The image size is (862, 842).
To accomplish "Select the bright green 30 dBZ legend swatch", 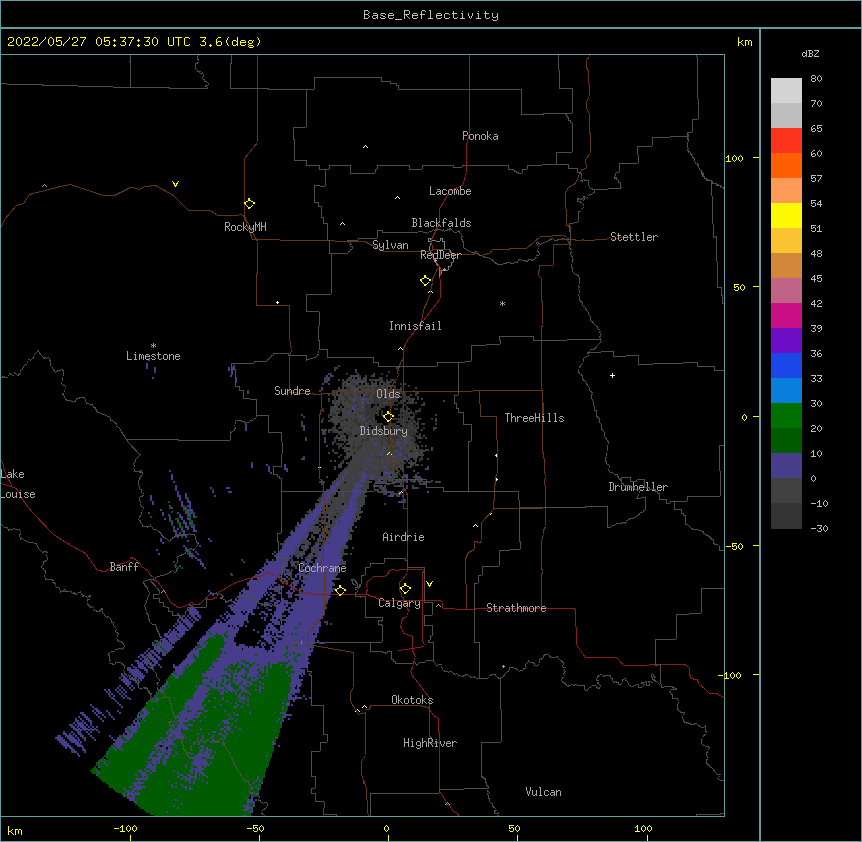I will pos(786,416).
